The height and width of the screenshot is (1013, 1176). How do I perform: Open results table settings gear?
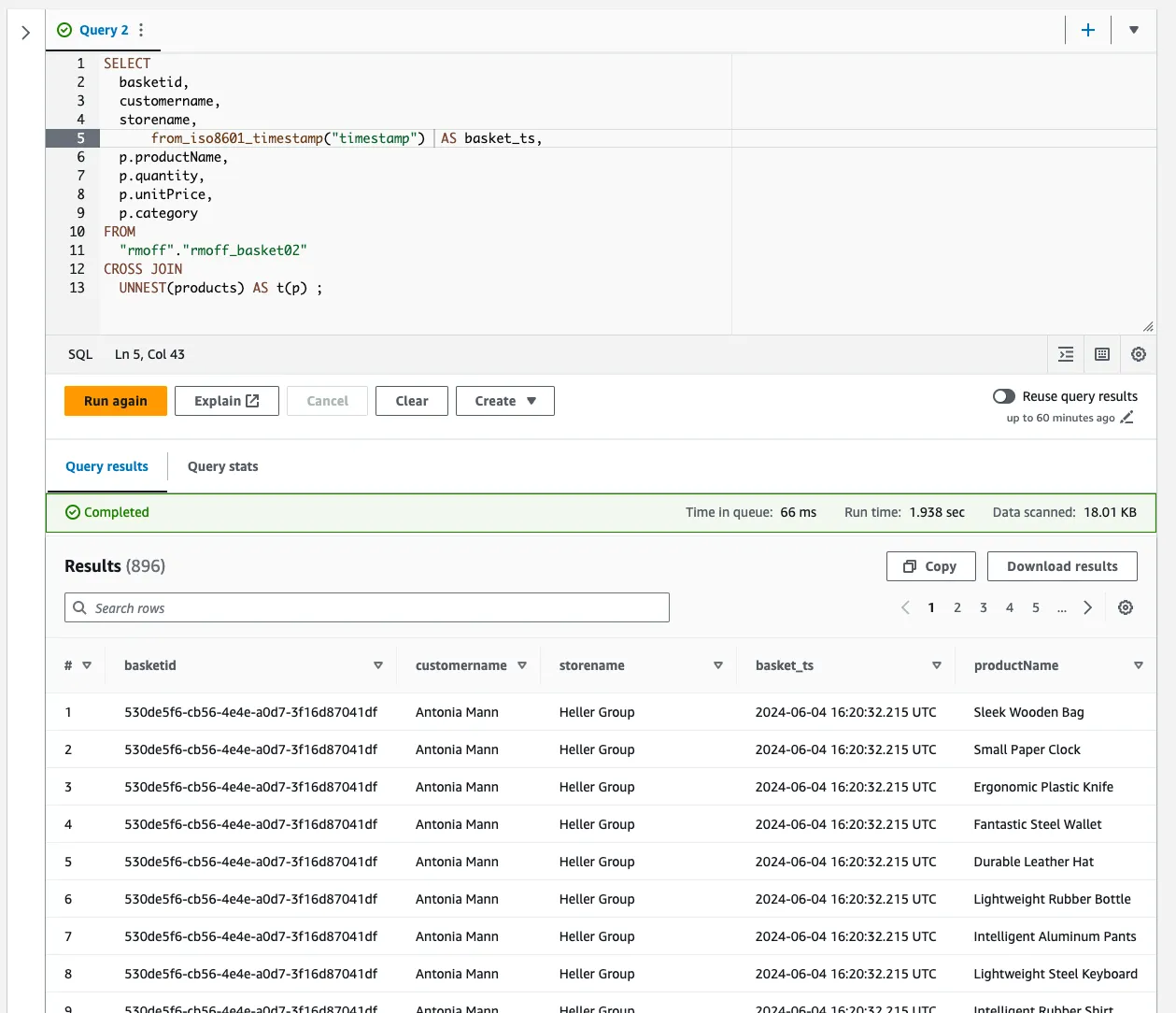pos(1126,607)
